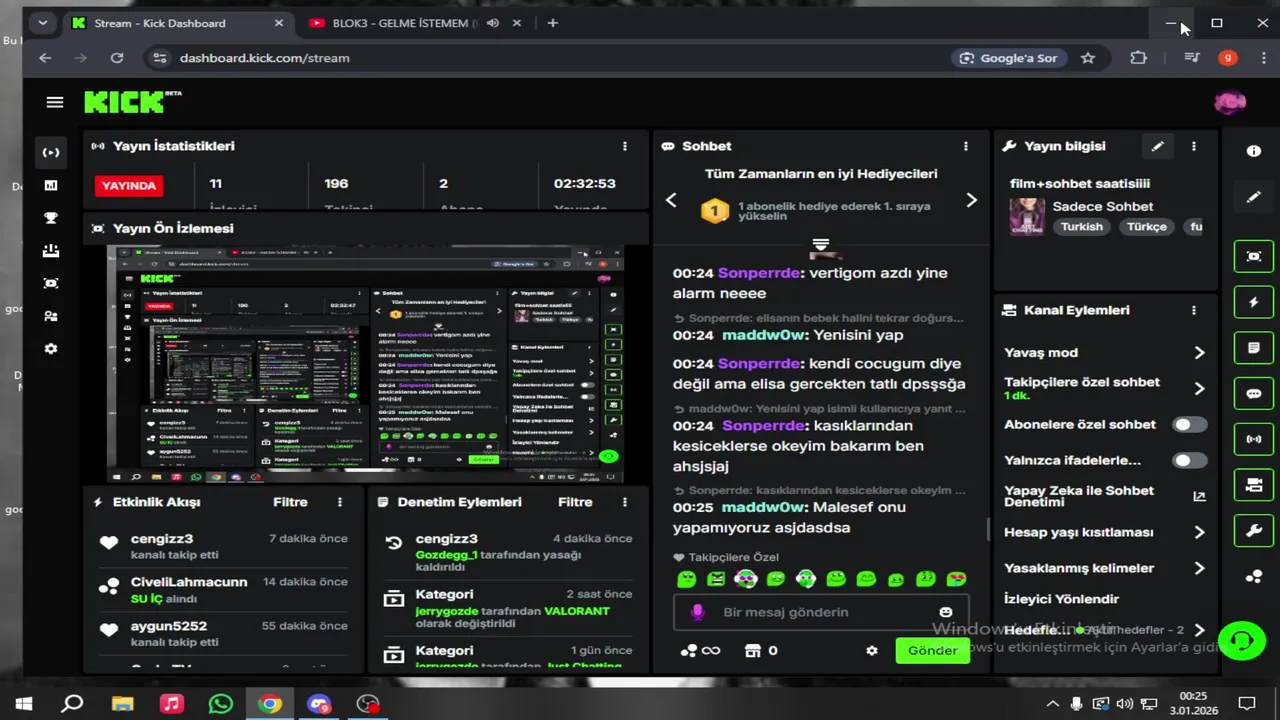Open Kanal Eylemleri three-dot menu

click(1193, 310)
